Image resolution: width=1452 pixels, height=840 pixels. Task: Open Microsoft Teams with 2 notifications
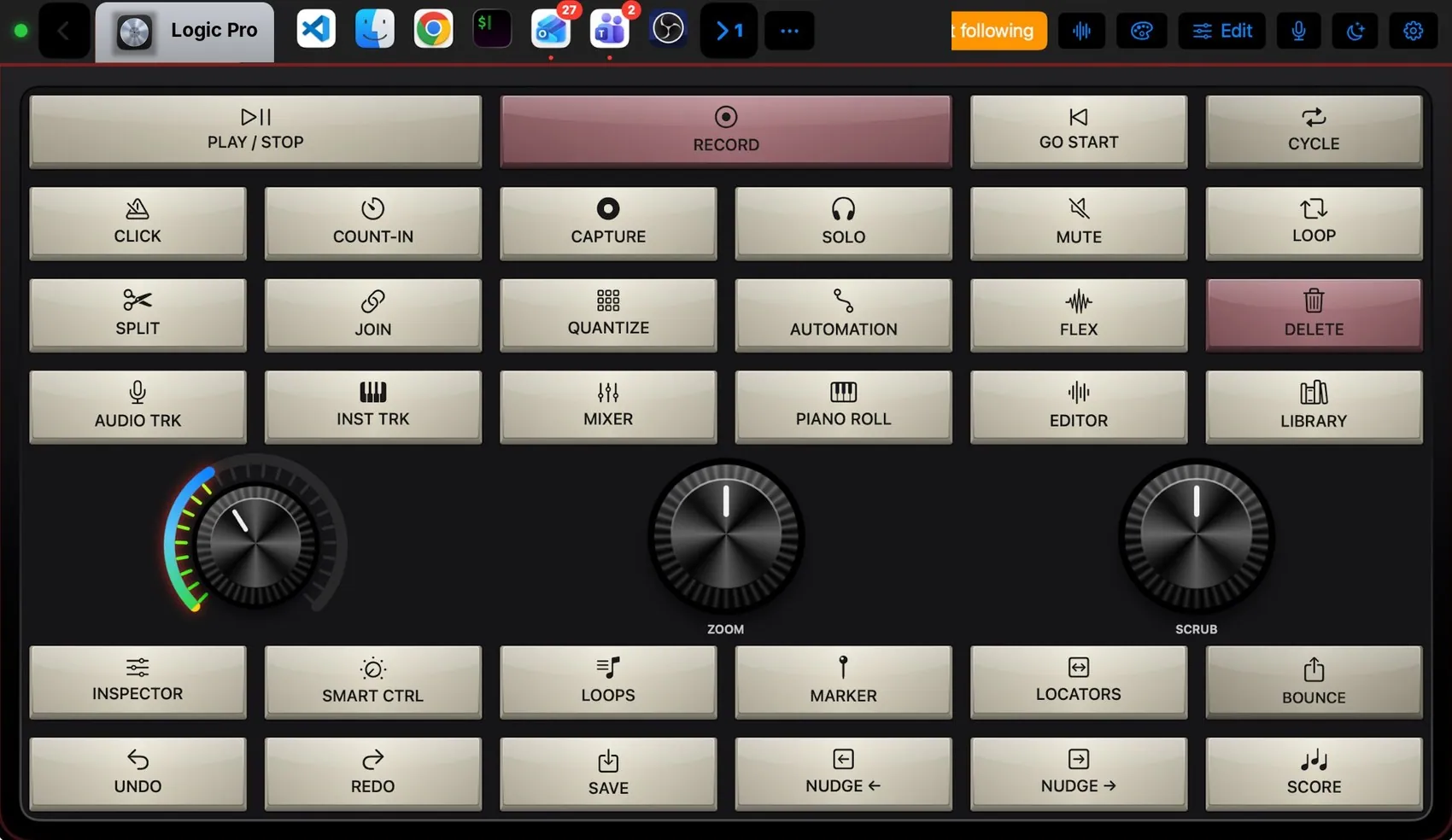610,30
